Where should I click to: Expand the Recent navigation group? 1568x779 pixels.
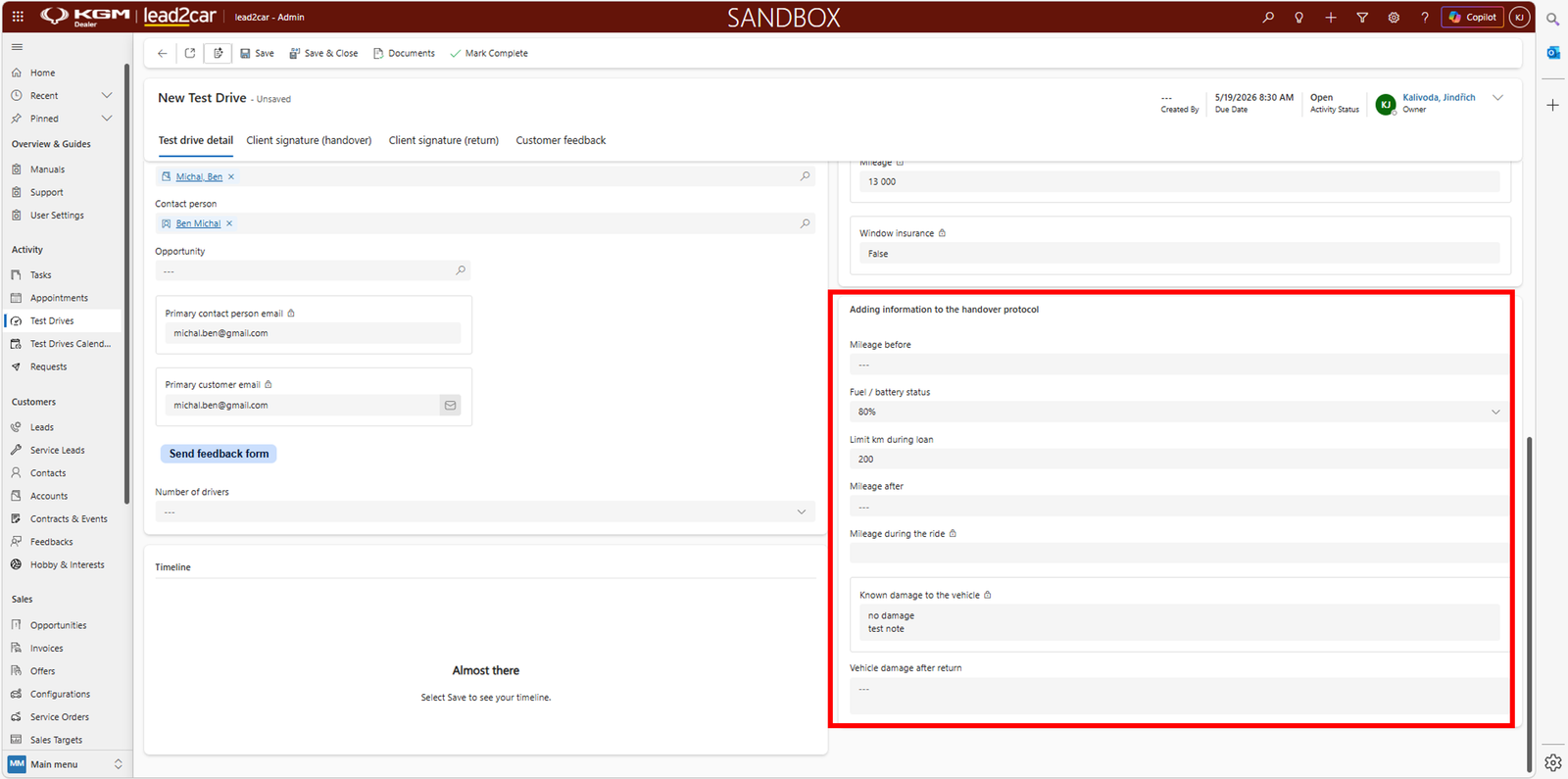click(107, 95)
